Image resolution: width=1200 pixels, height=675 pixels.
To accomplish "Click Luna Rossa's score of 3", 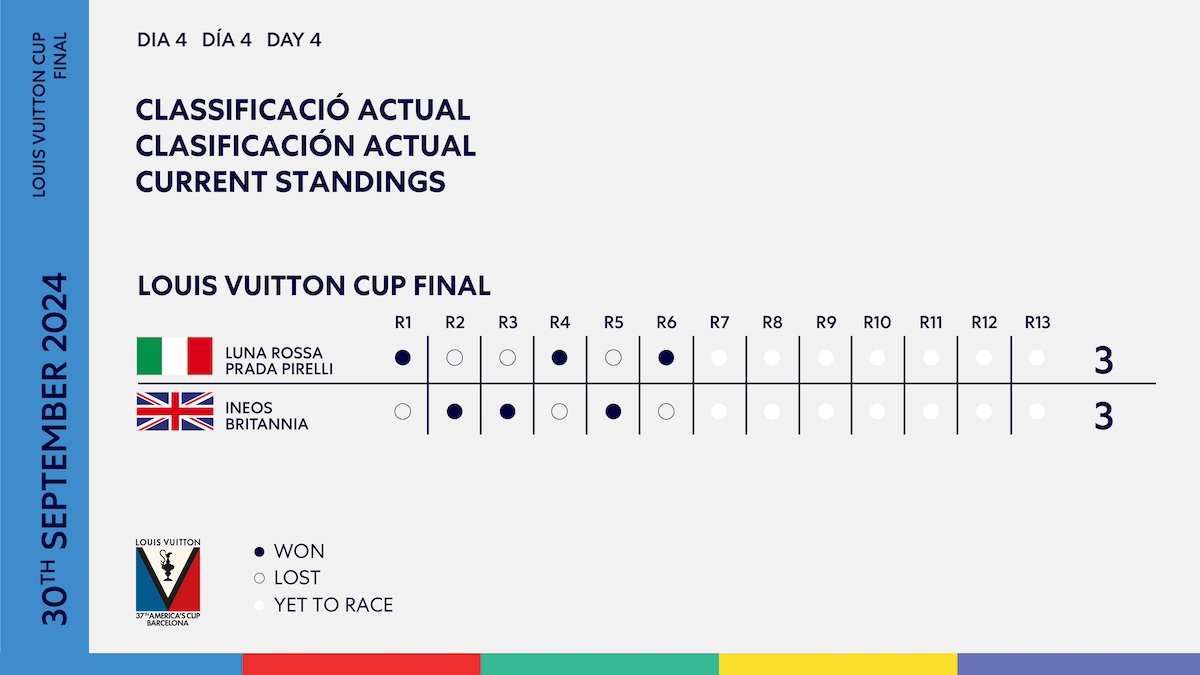I will coord(1103,361).
